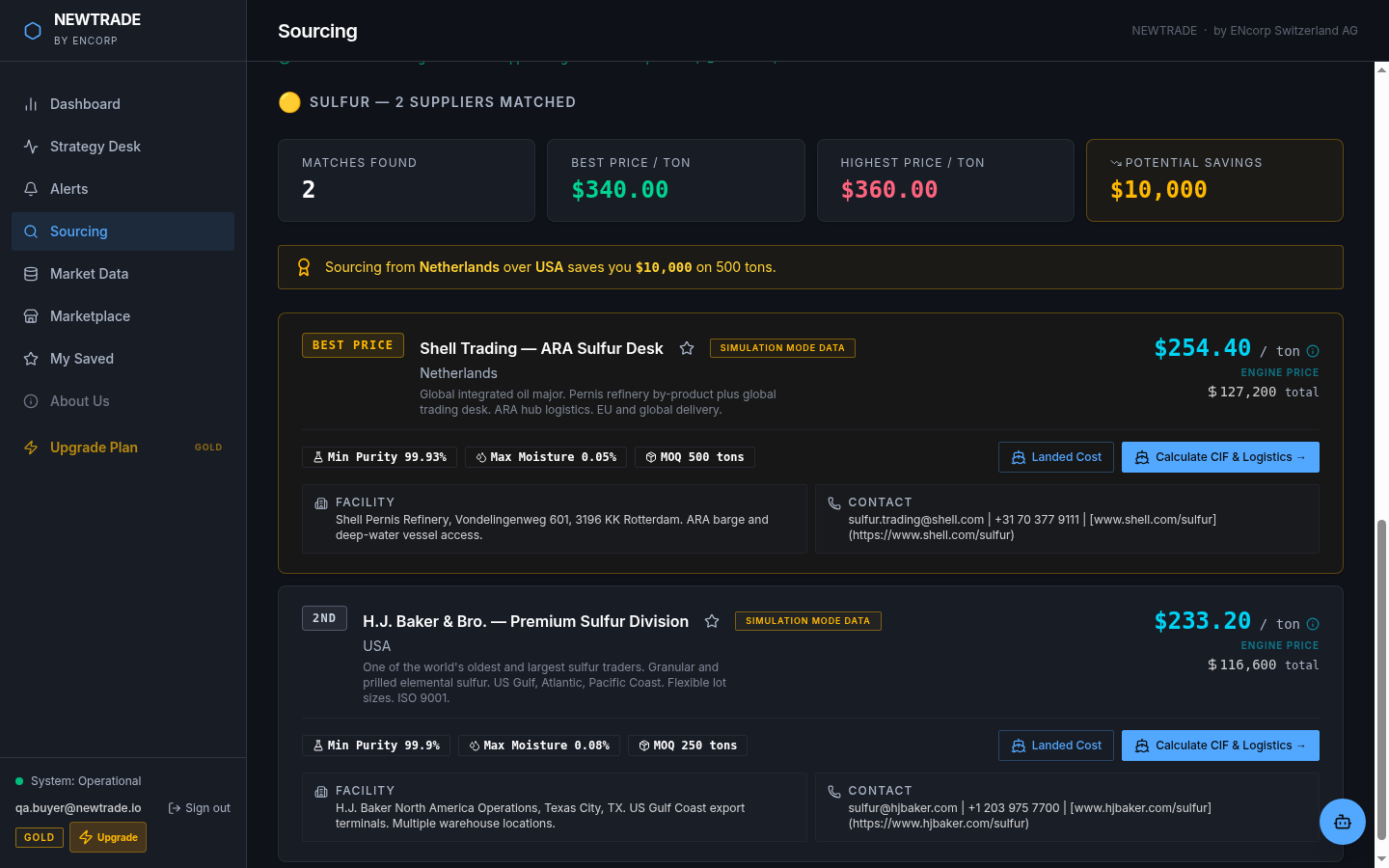Click the My Saved star icon

[31, 359]
